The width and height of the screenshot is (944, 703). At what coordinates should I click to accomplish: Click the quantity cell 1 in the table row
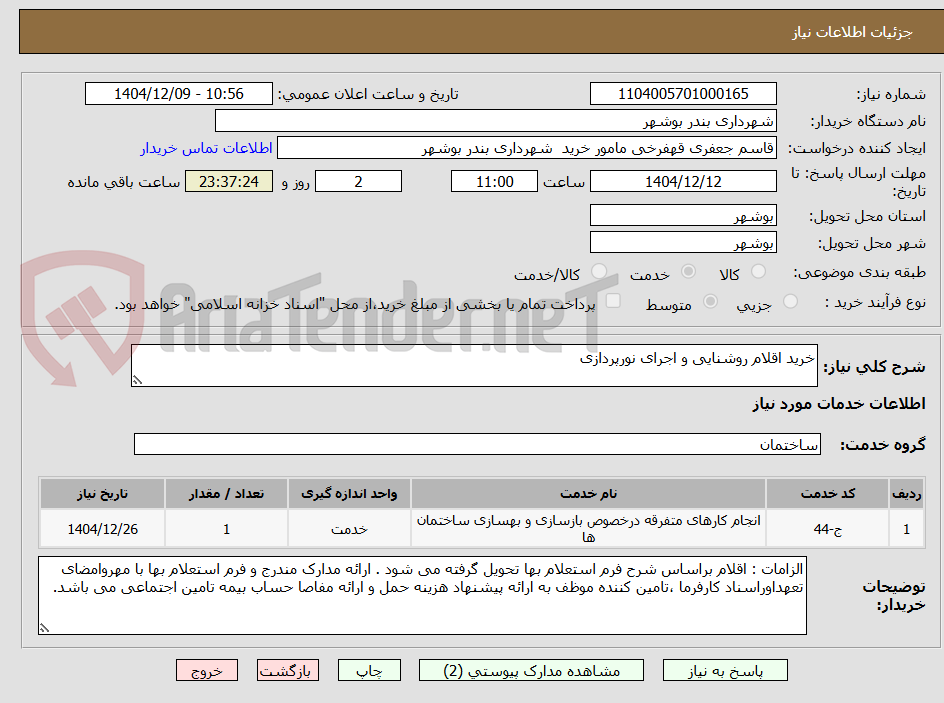pos(226,529)
